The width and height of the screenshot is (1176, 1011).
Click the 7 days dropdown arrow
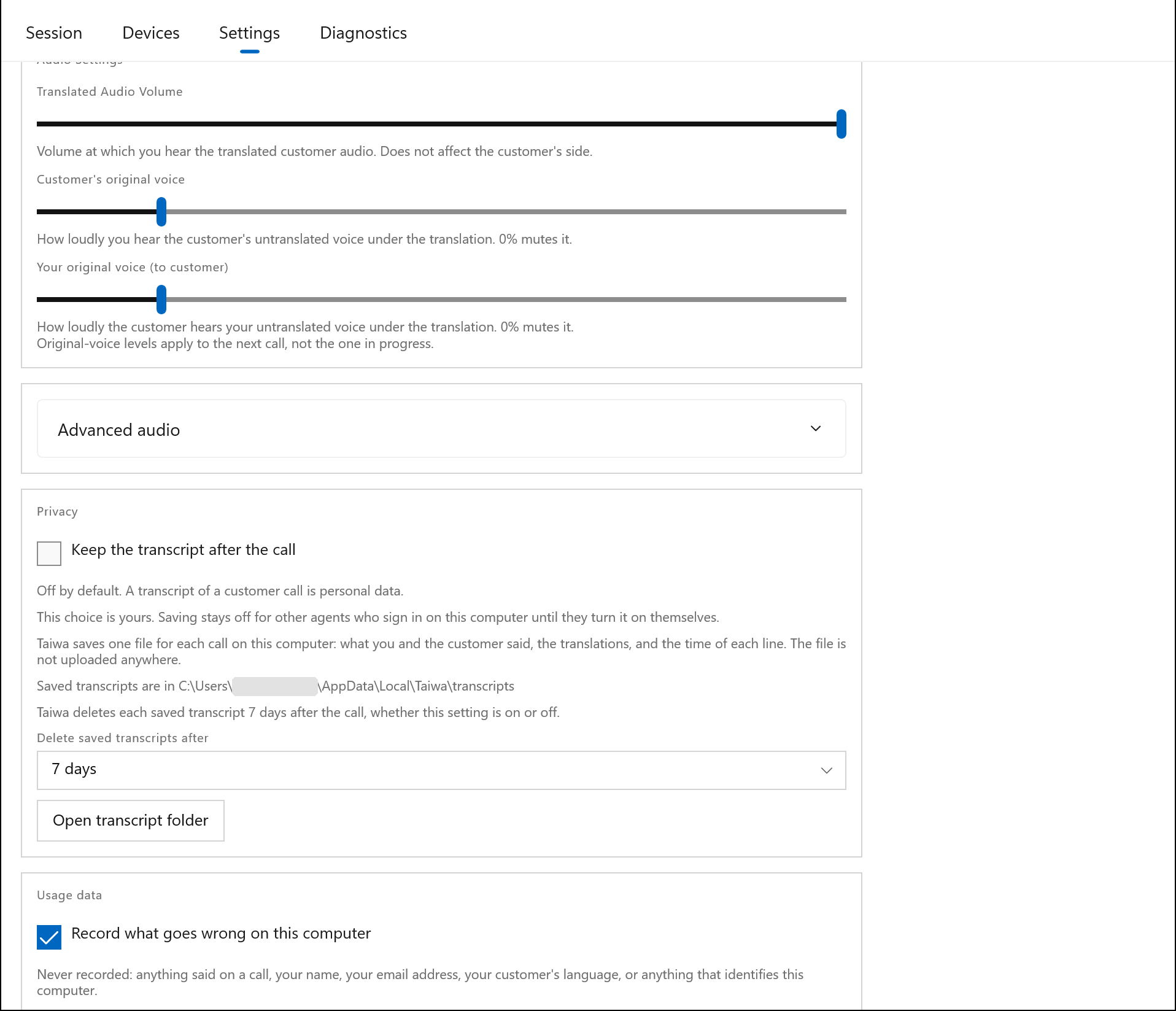pyautogui.click(x=827, y=770)
